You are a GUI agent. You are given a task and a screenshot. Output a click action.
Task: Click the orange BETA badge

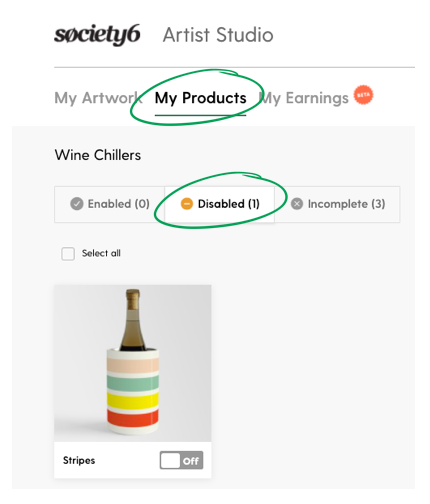point(363,95)
